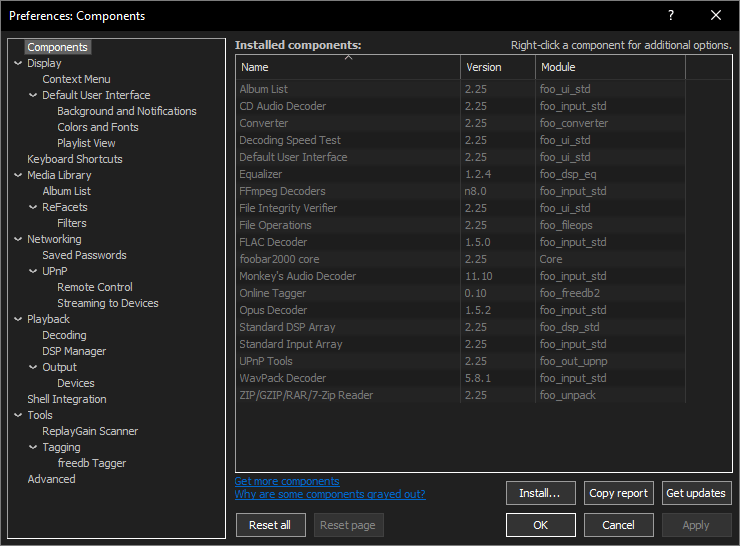The width and height of the screenshot is (740, 546).
Task: Collapse the Networking tree branch
Action: click(18, 239)
